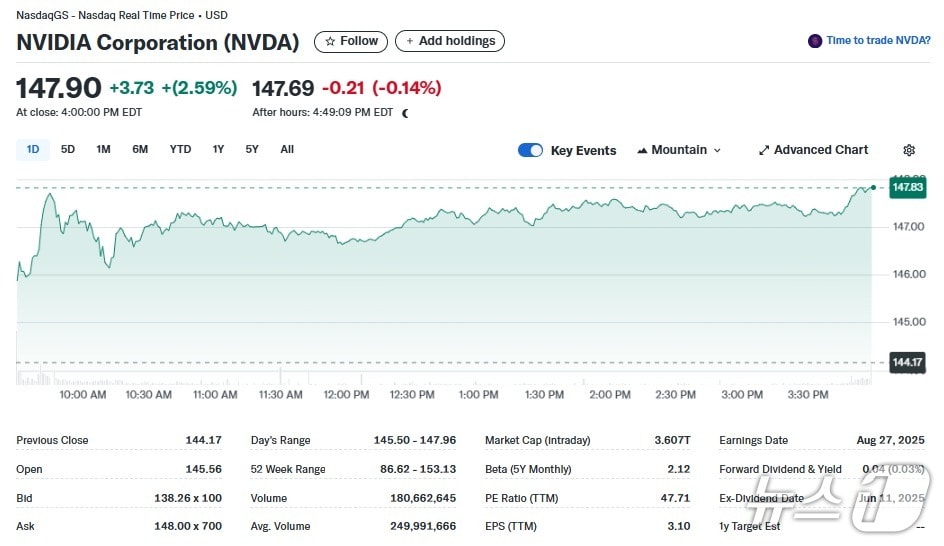The width and height of the screenshot is (944, 546).
Task: Click the Advanced Chart expand-arrows icon
Action: pyautogui.click(x=764, y=150)
